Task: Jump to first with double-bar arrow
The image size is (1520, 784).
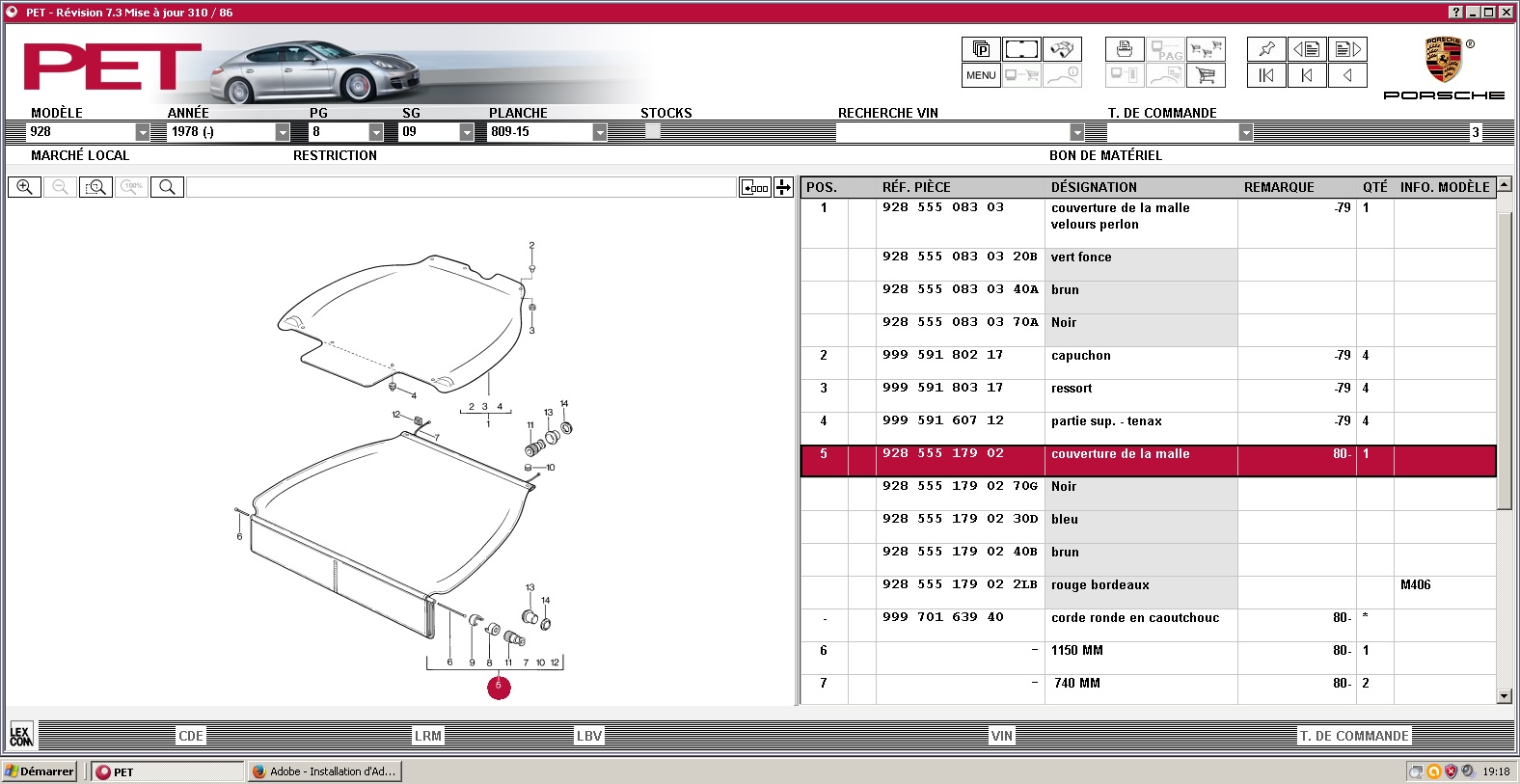Action: click(x=1266, y=75)
